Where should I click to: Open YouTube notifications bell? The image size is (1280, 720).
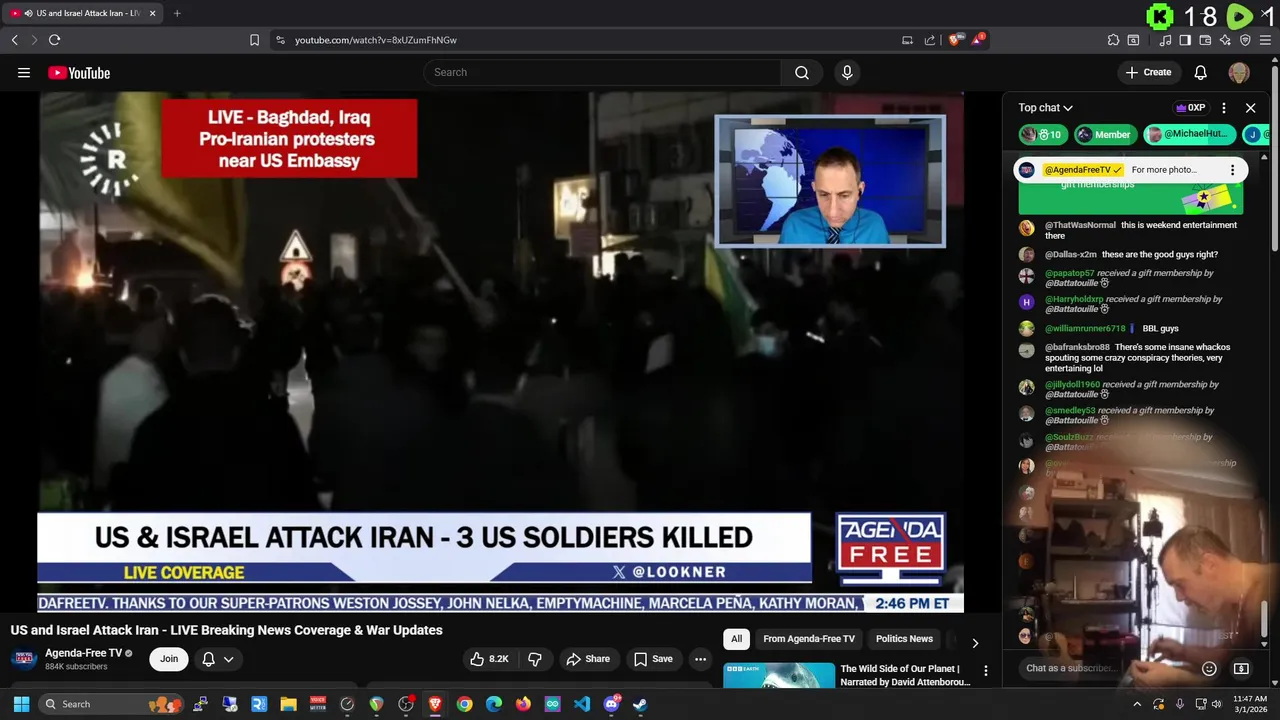(1200, 72)
